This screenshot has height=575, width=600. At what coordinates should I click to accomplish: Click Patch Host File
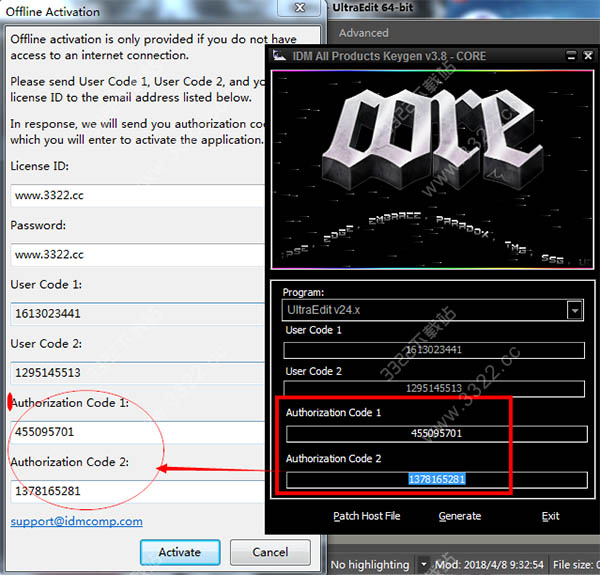pyautogui.click(x=366, y=516)
